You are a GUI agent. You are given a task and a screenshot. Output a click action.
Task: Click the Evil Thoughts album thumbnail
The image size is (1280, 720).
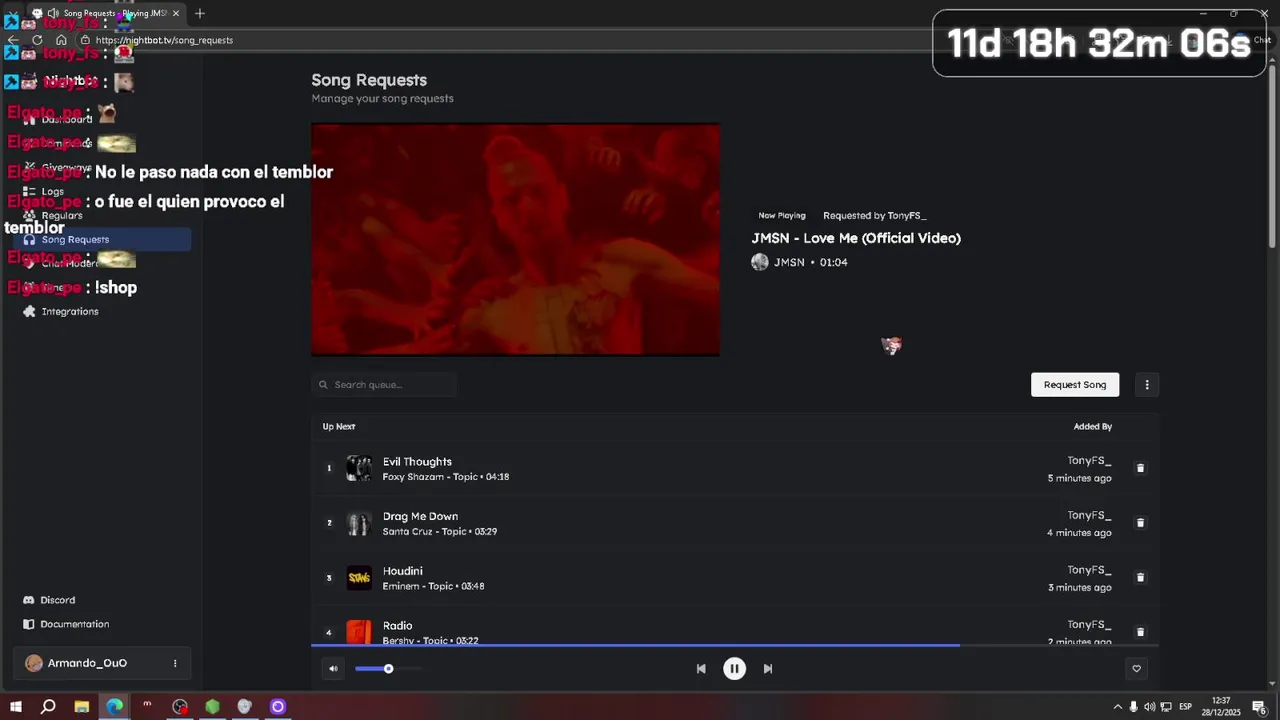[x=359, y=468]
